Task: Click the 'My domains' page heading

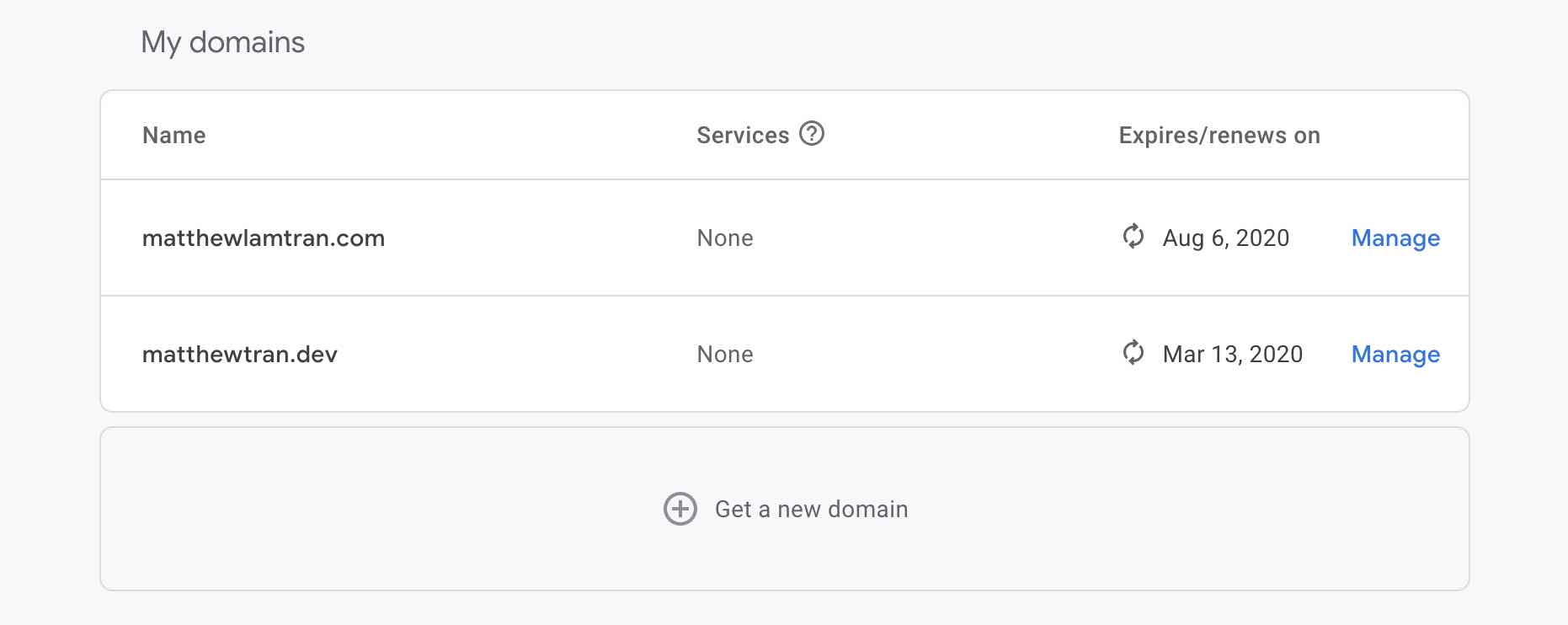Action: (x=222, y=42)
